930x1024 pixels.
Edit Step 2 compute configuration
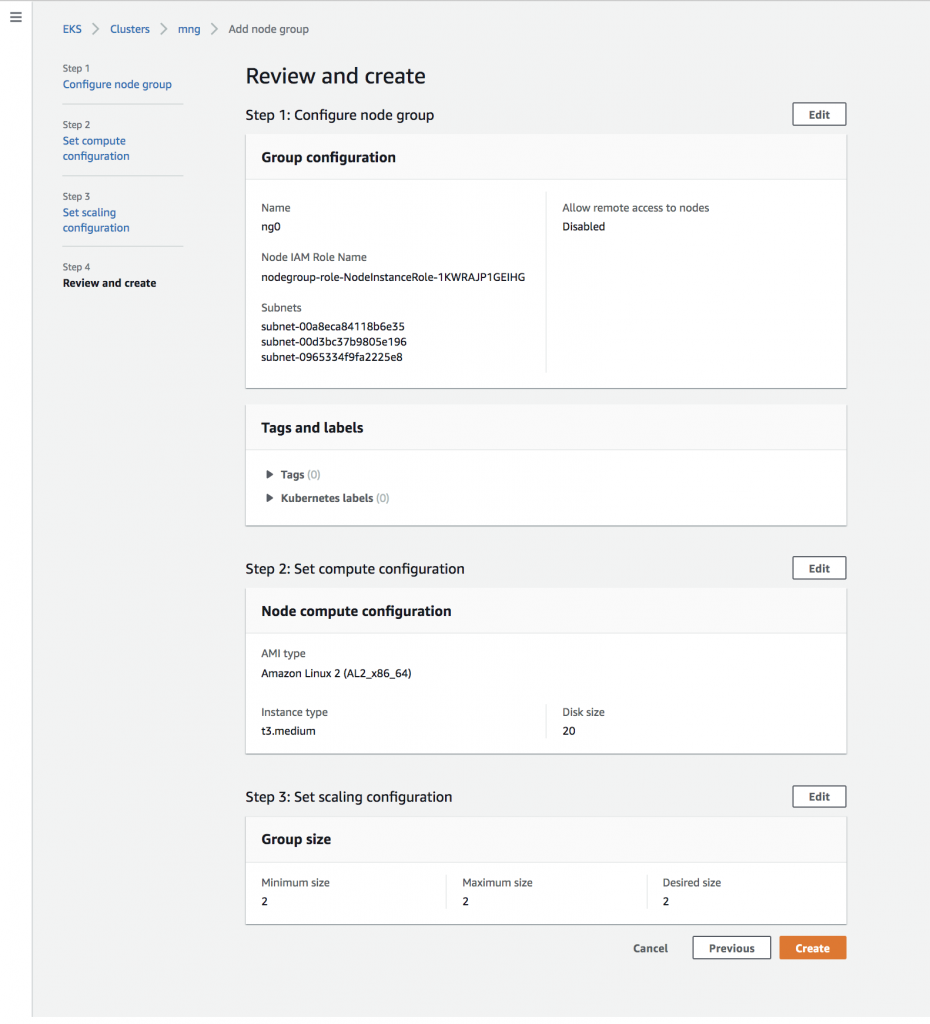(819, 568)
